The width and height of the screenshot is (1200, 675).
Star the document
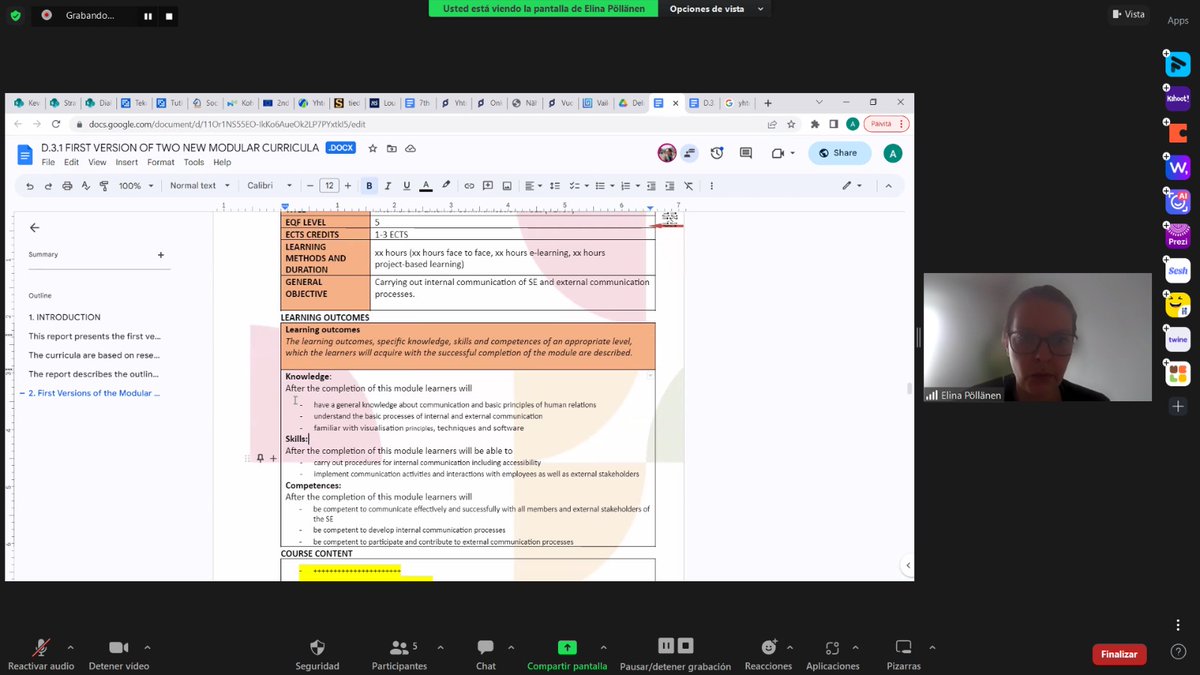click(x=372, y=148)
